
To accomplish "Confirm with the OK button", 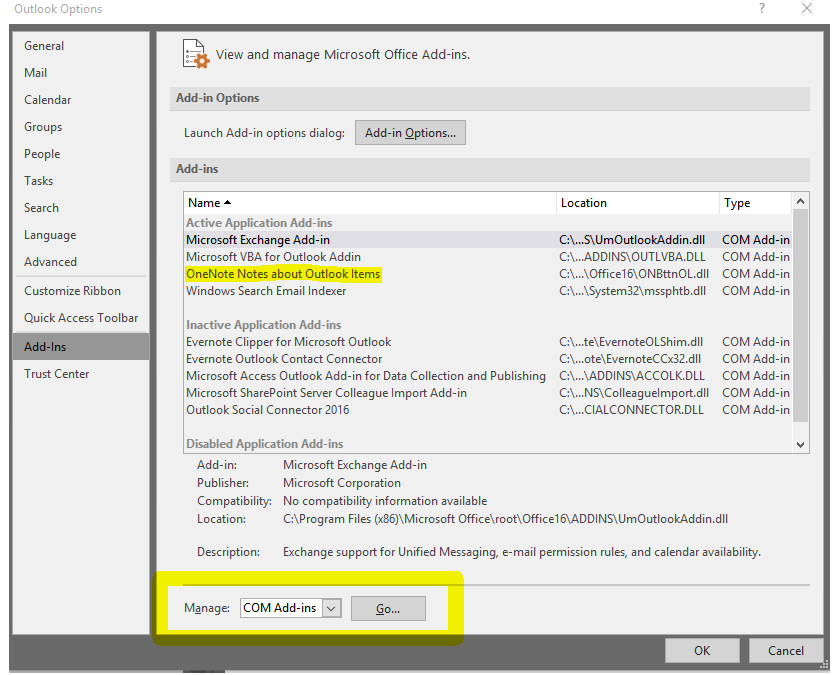I will tap(702, 651).
